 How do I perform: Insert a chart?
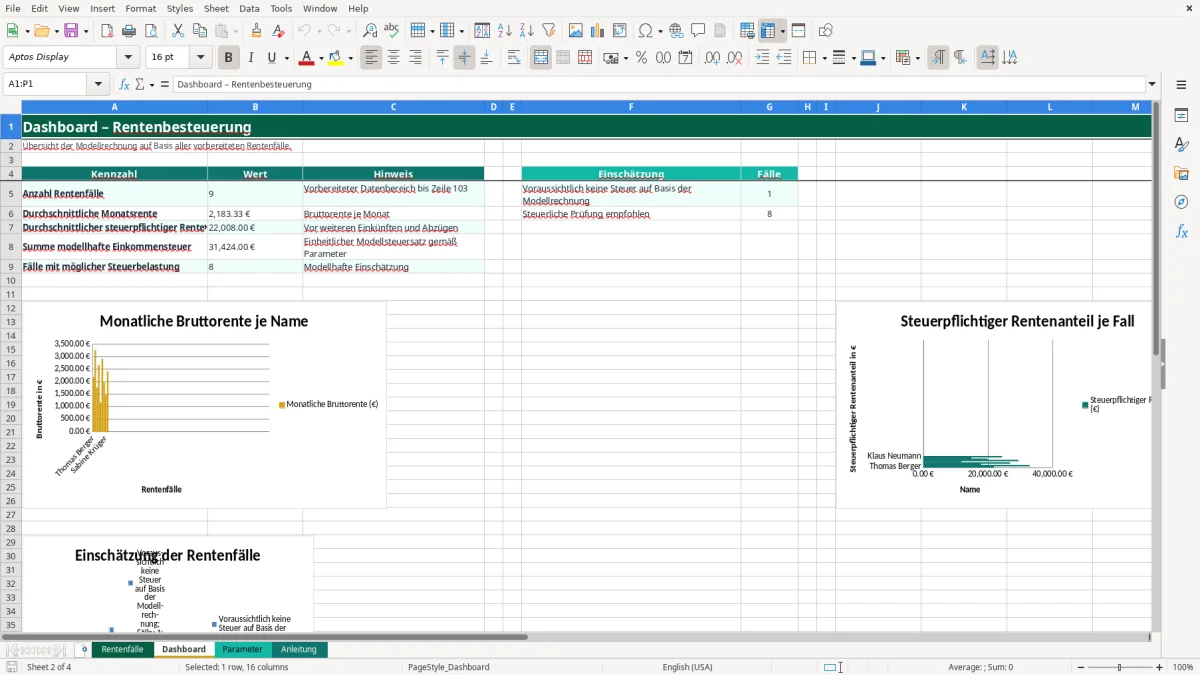(598, 31)
